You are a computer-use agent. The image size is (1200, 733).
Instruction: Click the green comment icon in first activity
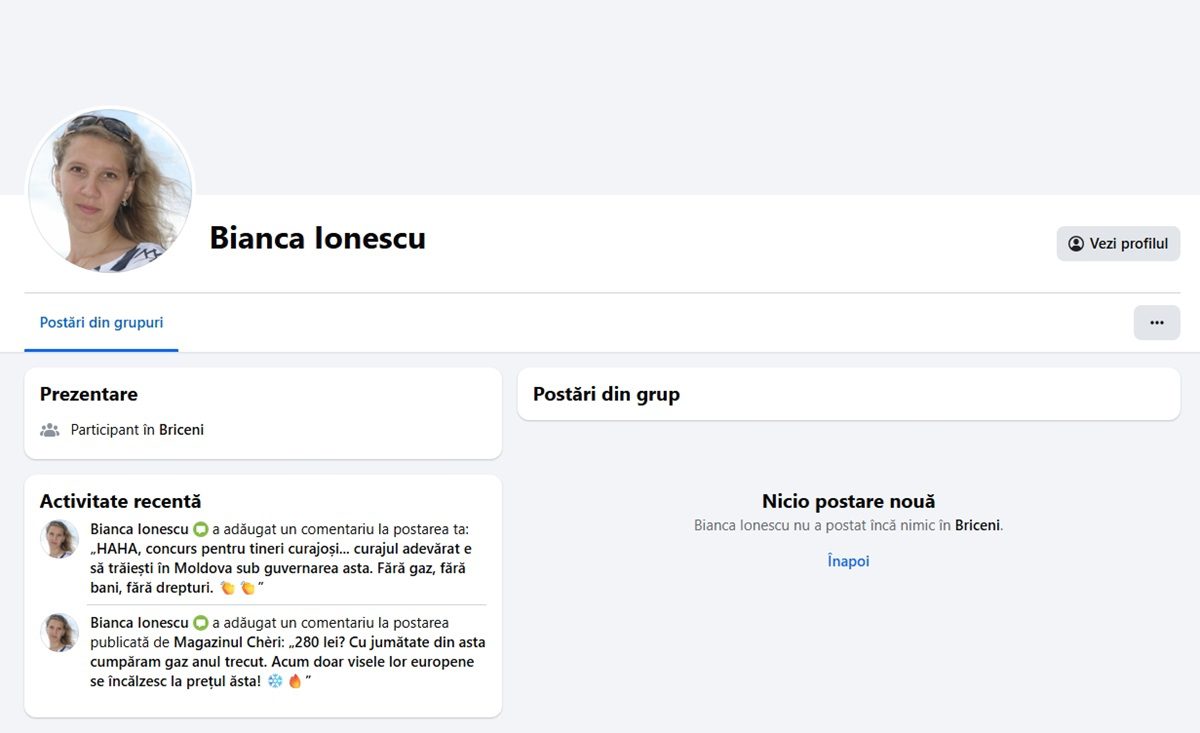pyautogui.click(x=200, y=529)
